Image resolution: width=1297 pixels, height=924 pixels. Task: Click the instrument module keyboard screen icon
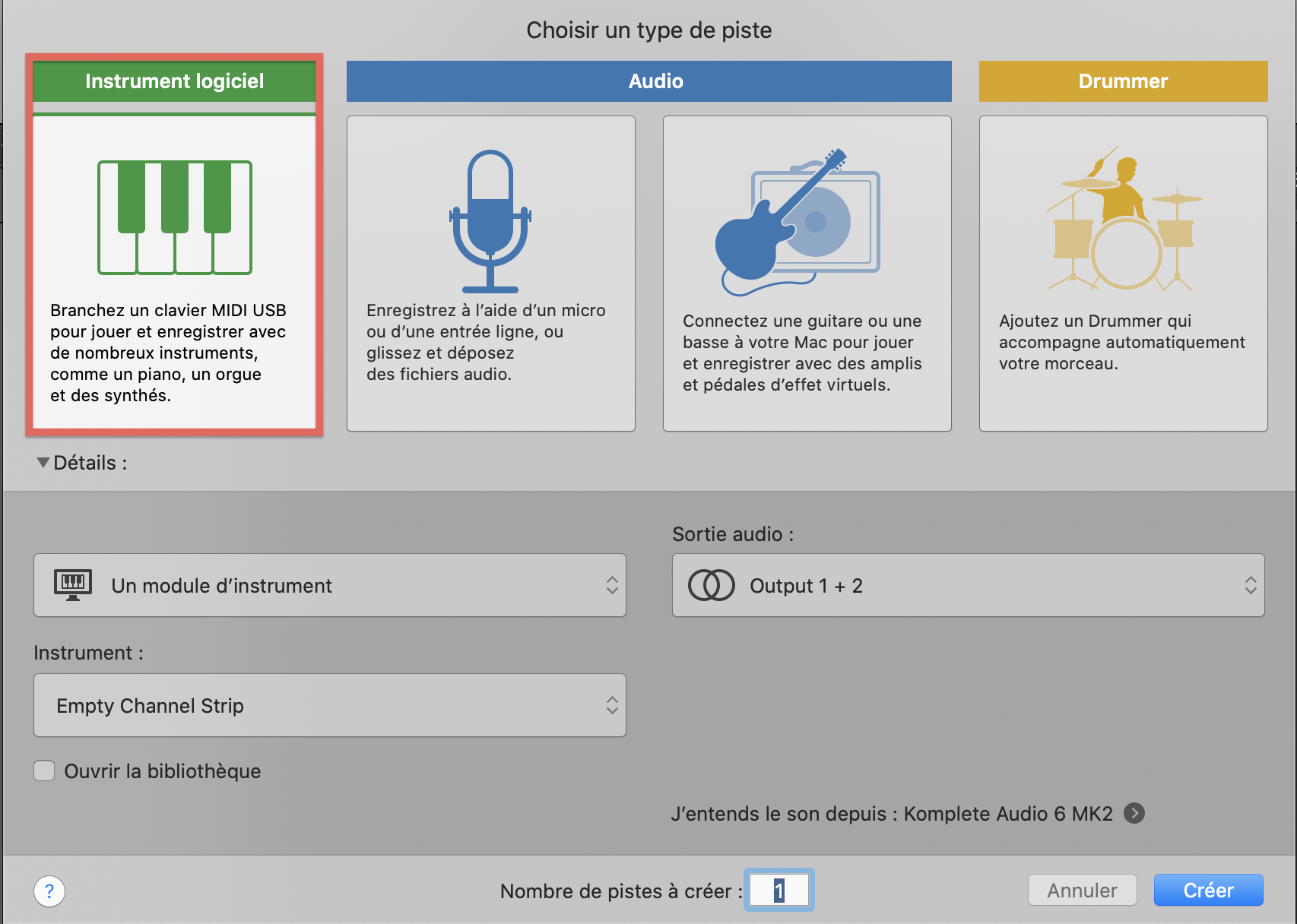73,585
